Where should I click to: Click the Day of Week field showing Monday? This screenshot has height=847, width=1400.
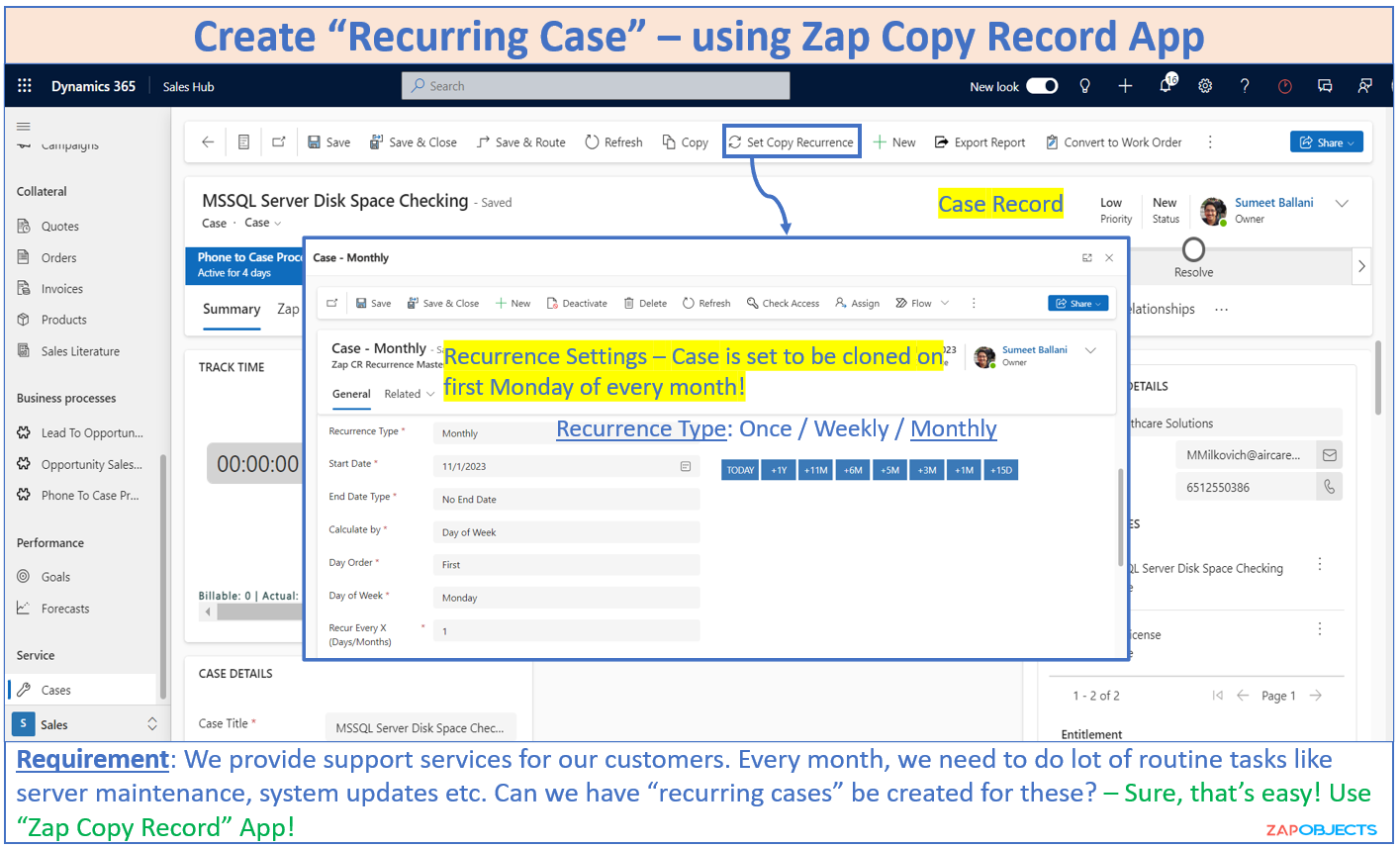566,598
